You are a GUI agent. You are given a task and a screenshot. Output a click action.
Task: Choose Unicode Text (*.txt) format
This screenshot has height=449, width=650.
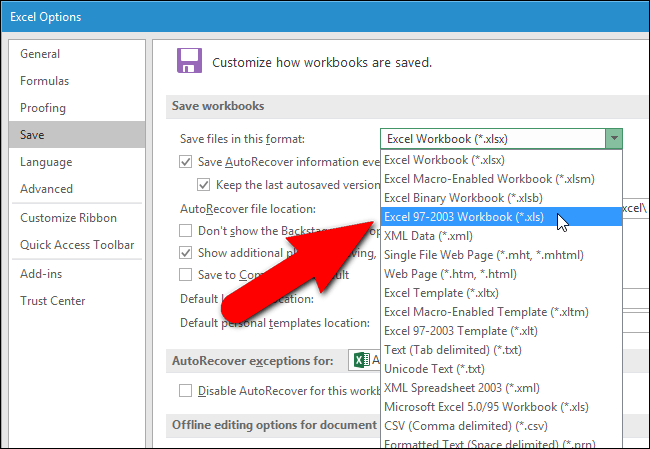pyautogui.click(x=501, y=369)
